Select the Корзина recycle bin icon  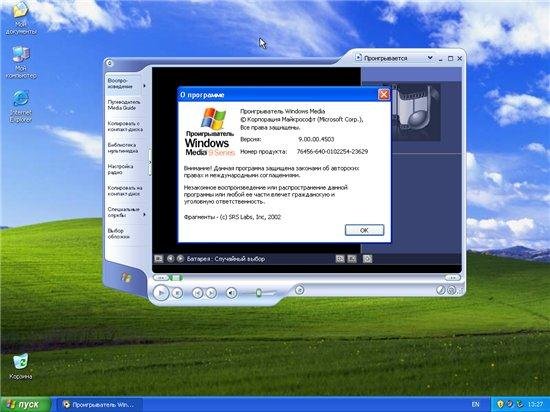(x=20, y=366)
